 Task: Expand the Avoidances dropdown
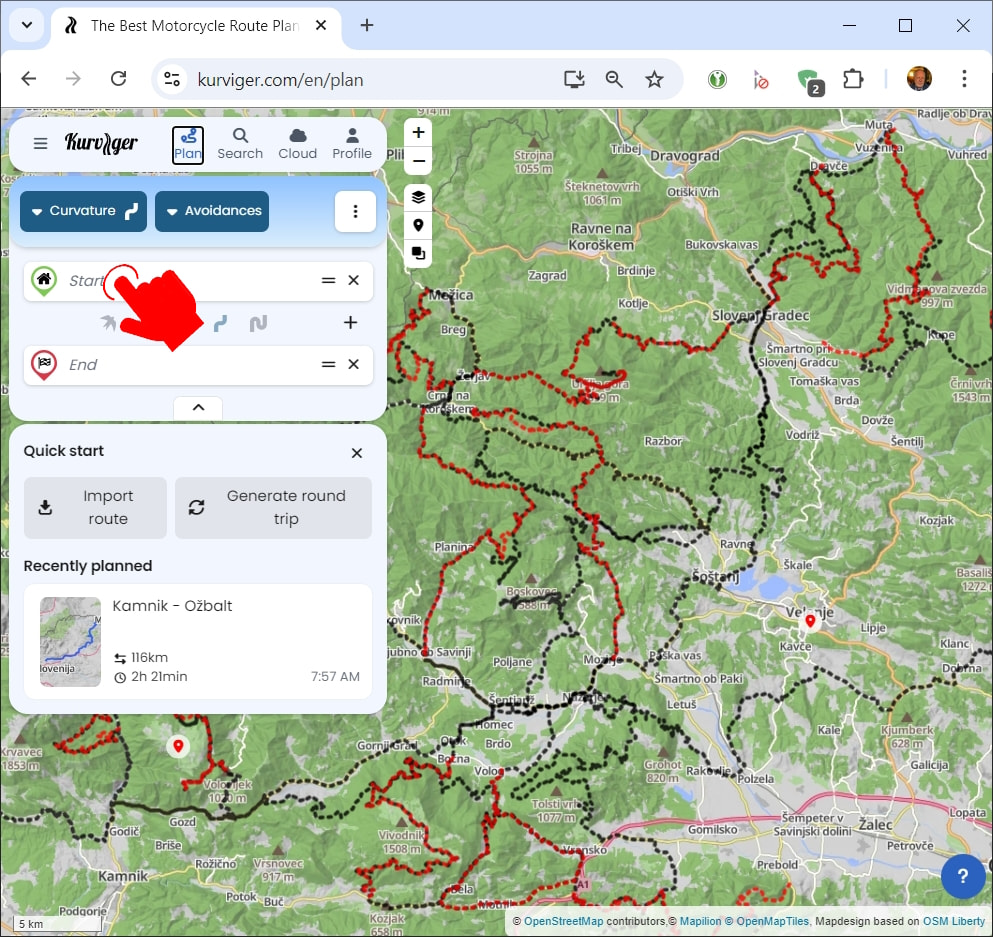click(212, 211)
